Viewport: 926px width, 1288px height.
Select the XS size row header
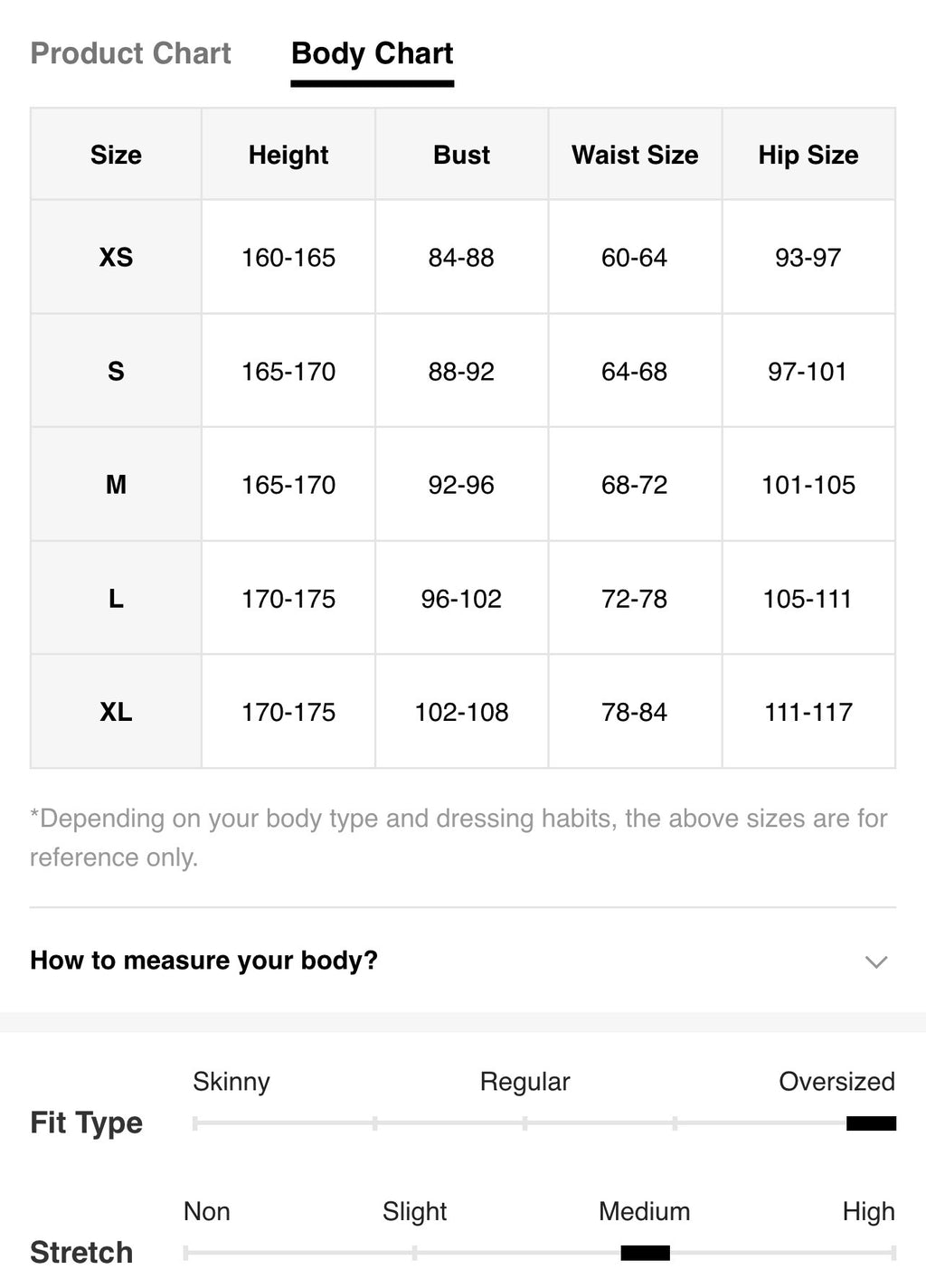click(x=116, y=258)
